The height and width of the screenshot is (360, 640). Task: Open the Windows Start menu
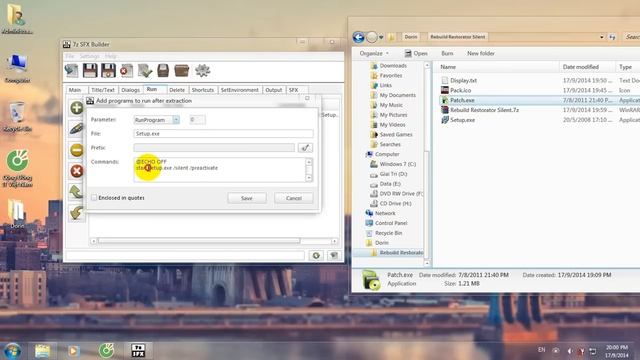(12, 351)
